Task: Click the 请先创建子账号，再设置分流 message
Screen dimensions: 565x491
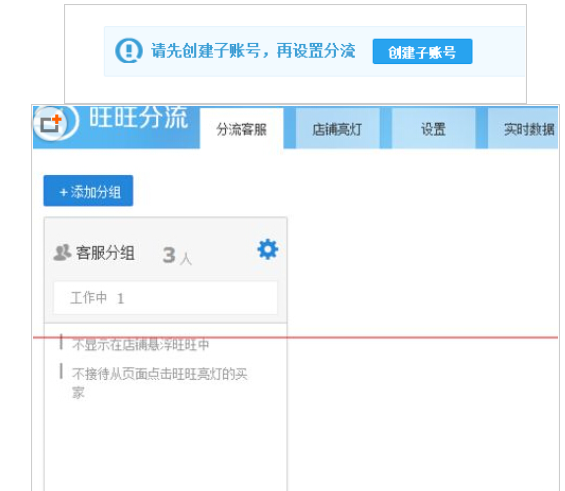Action: [x=253, y=50]
